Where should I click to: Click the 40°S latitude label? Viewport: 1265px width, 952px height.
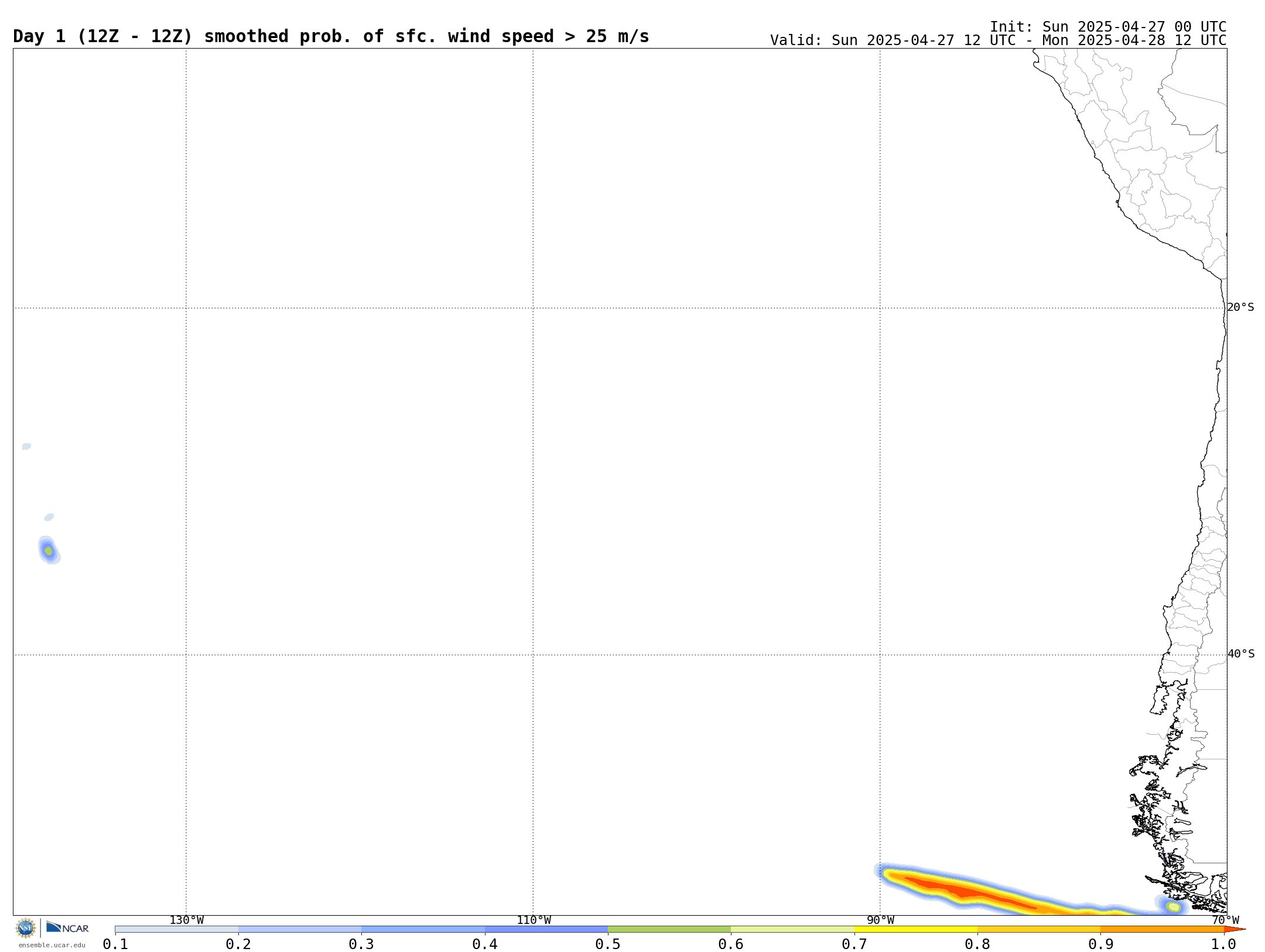click(x=1240, y=654)
